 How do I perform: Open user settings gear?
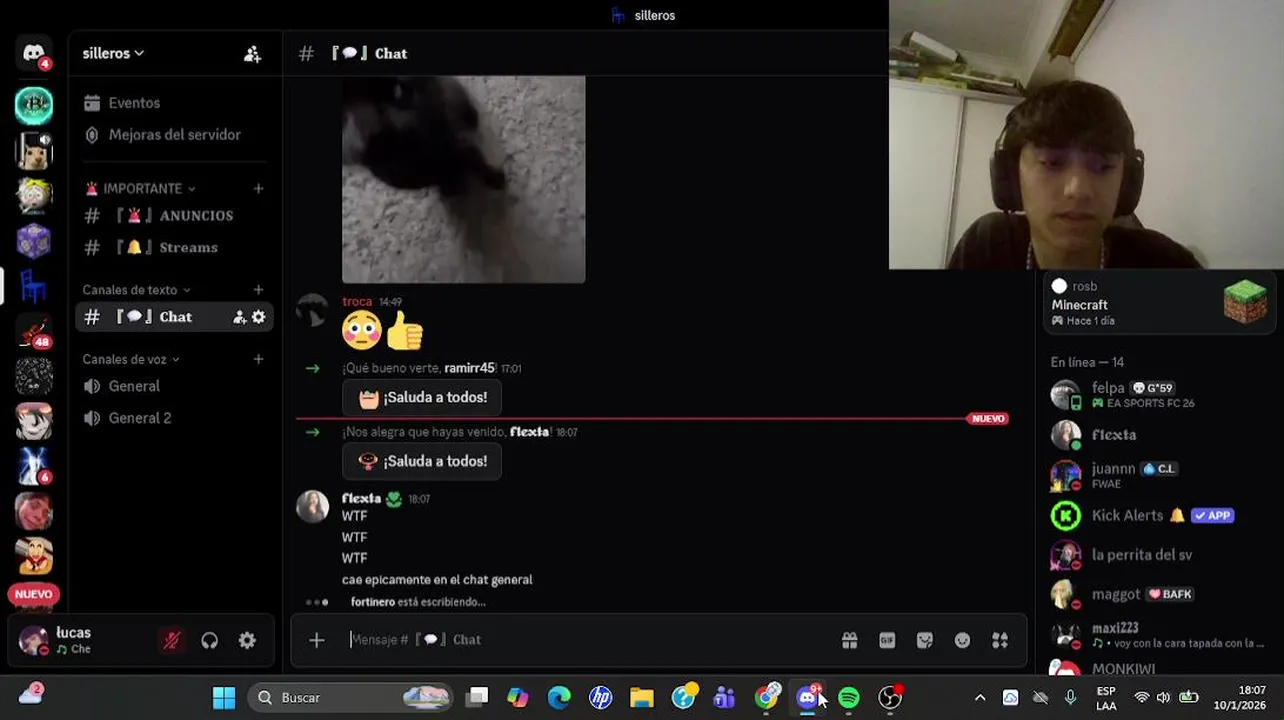pos(247,641)
